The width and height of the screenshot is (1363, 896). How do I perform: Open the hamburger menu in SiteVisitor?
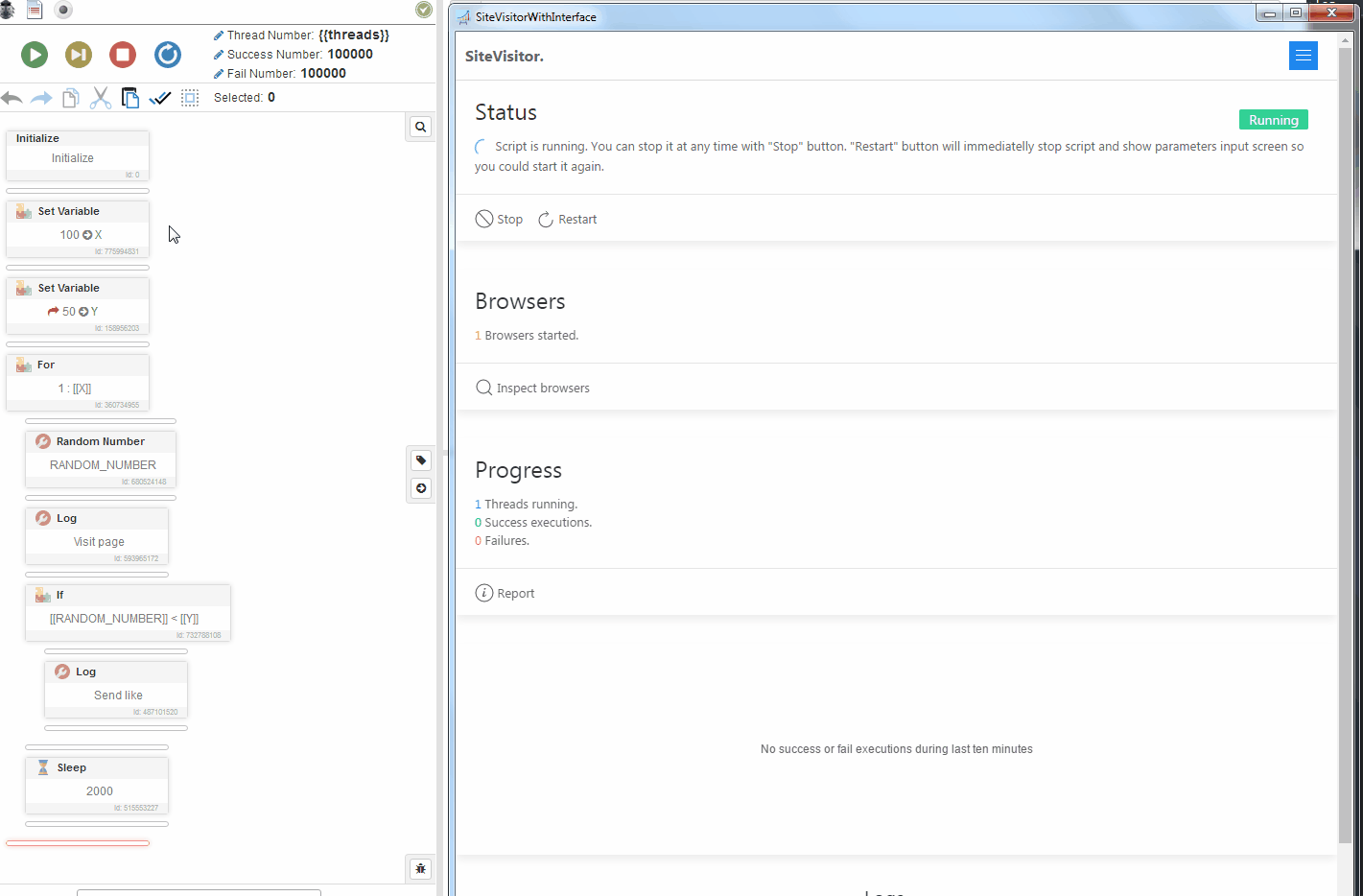(1303, 56)
